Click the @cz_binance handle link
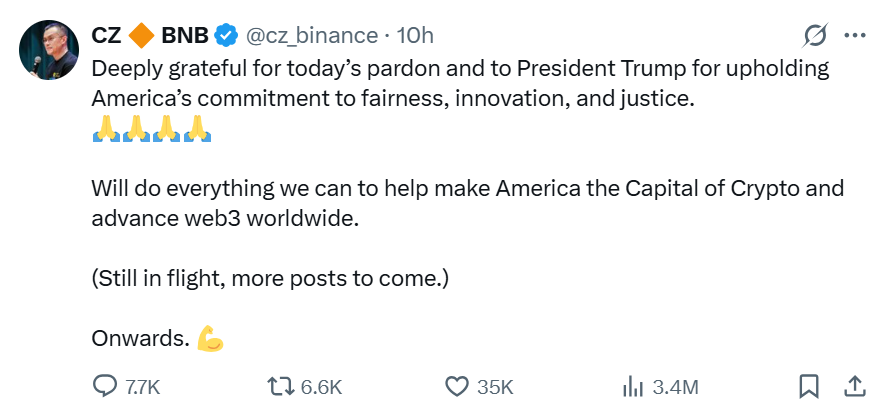Viewport: 892px width, 412px height. tap(311, 36)
